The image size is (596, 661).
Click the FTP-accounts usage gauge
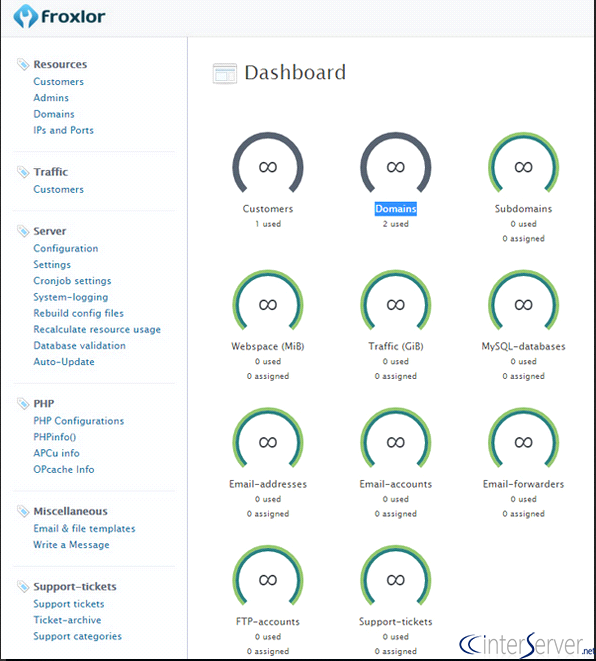tap(268, 577)
